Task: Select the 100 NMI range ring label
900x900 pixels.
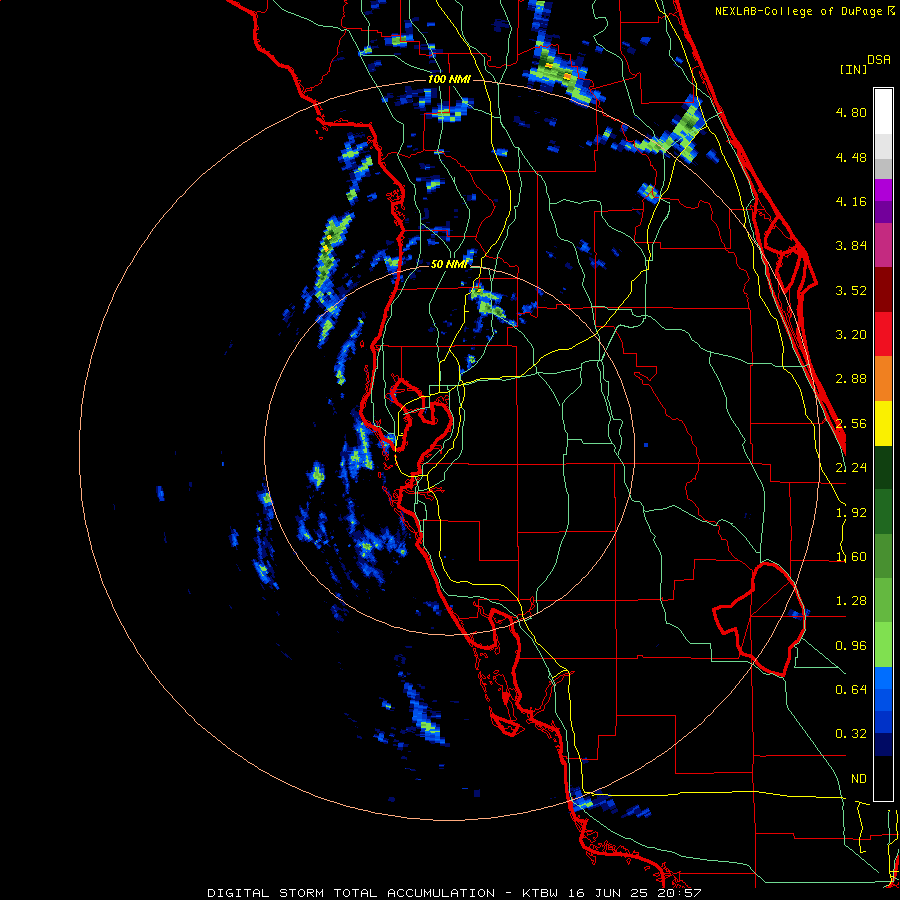Action: (x=449, y=79)
